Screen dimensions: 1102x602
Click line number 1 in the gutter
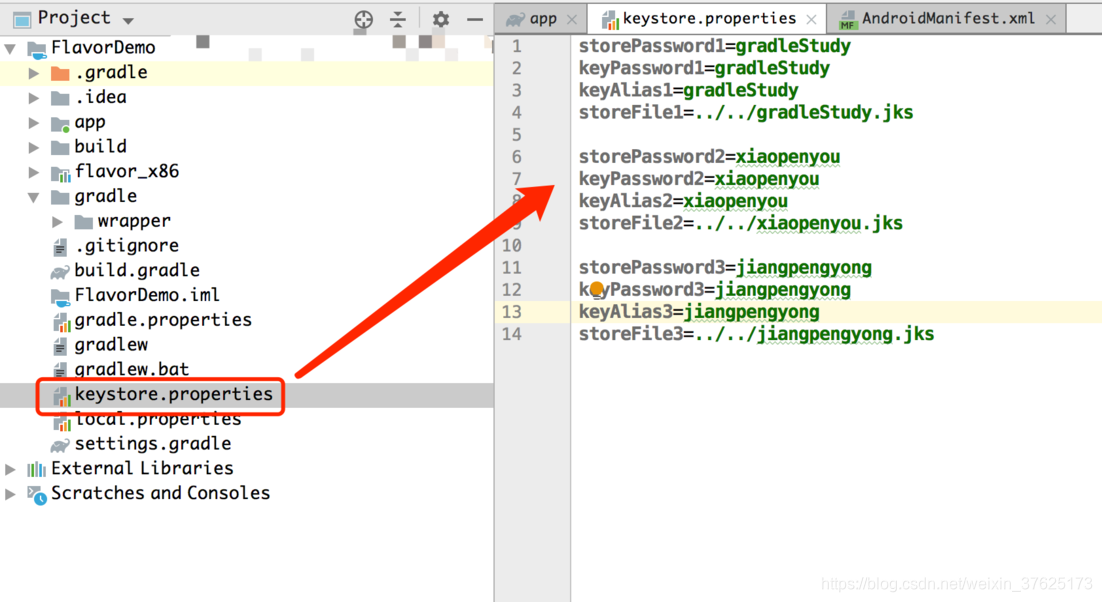(517, 46)
